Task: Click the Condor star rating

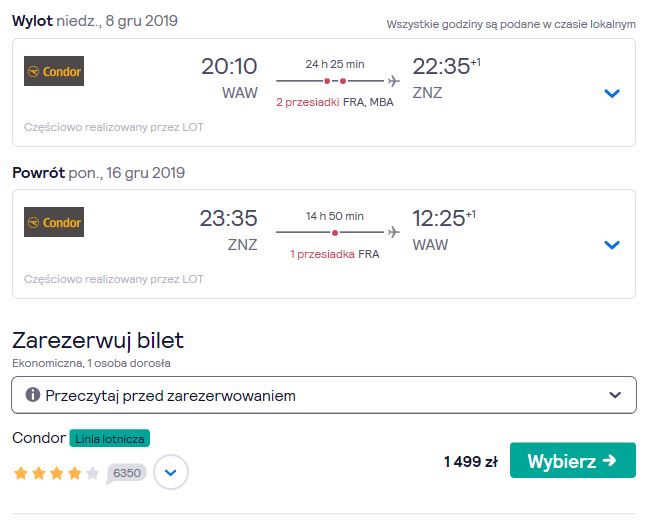Action: click(56, 473)
